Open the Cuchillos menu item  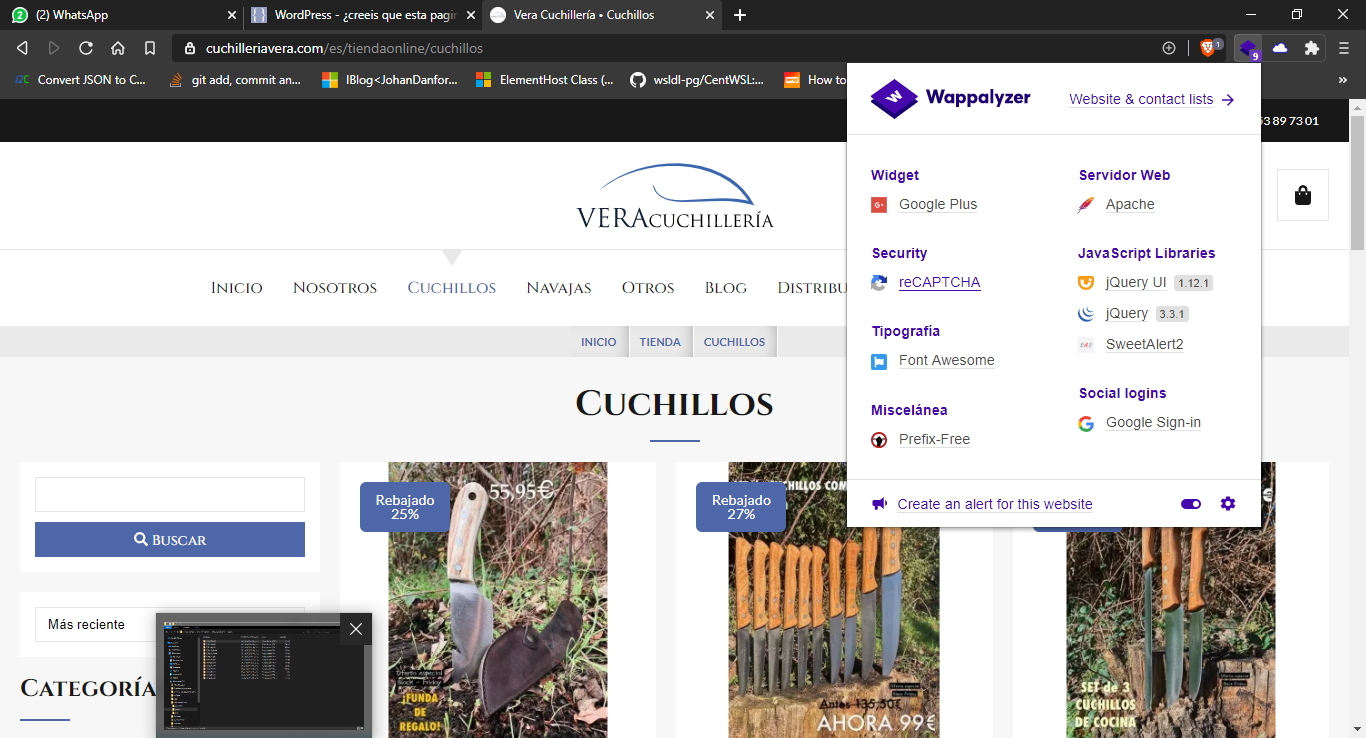coord(452,288)
